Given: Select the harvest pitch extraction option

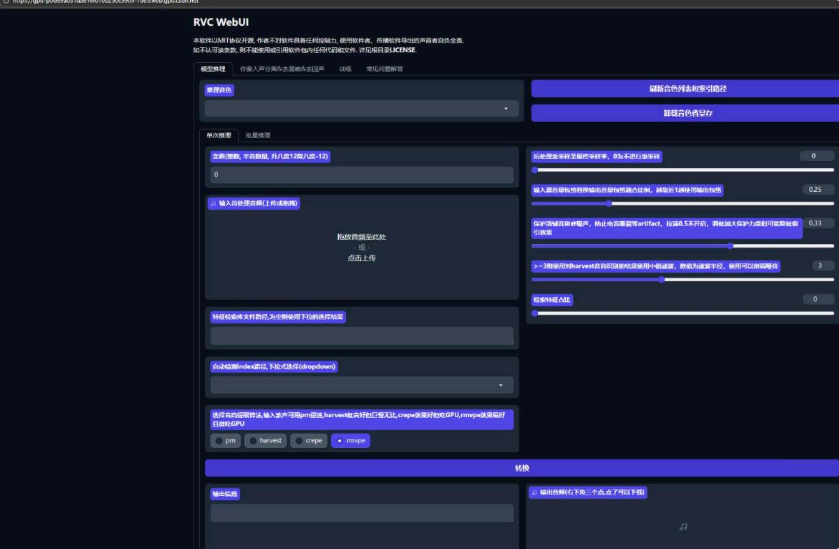Looking at the screenshot, I should tap(265, 440).
